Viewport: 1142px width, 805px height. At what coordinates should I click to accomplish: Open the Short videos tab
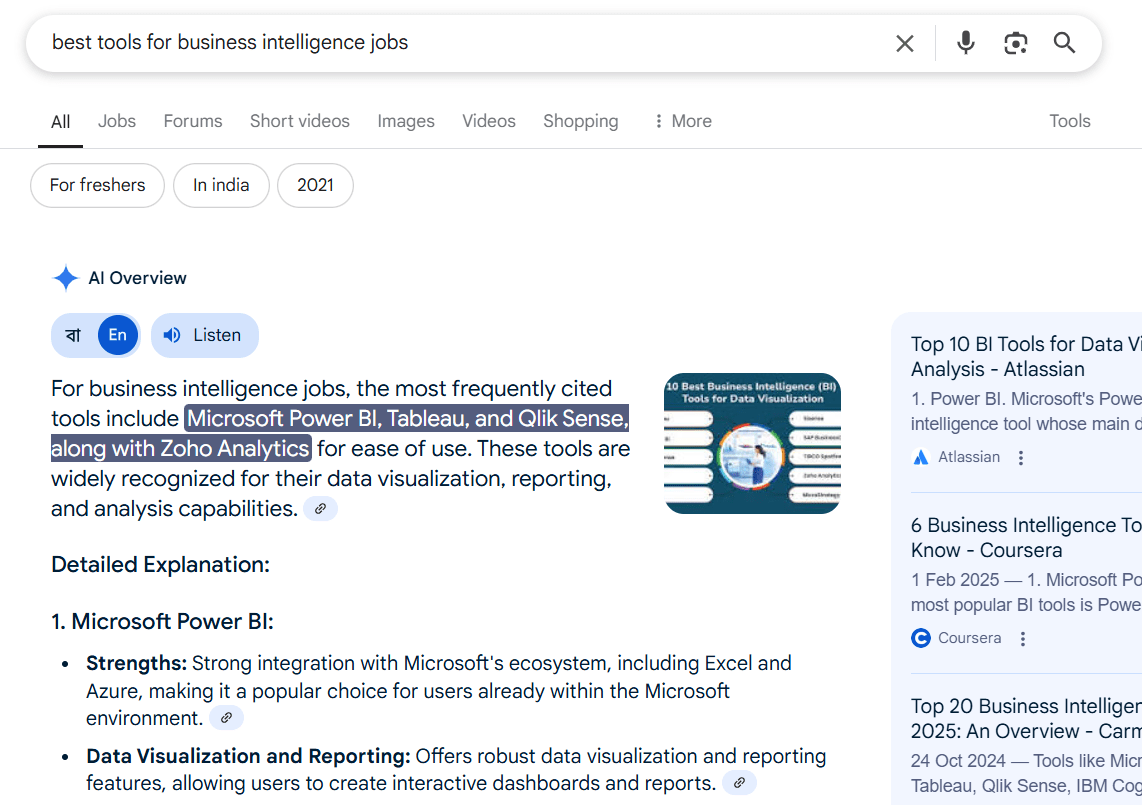click(x=299, y=121)
